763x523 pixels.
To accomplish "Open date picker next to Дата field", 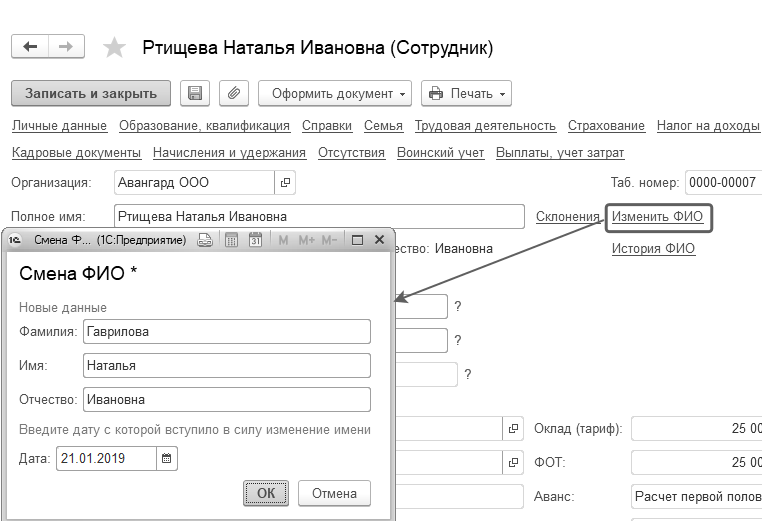I will (167, 458).
